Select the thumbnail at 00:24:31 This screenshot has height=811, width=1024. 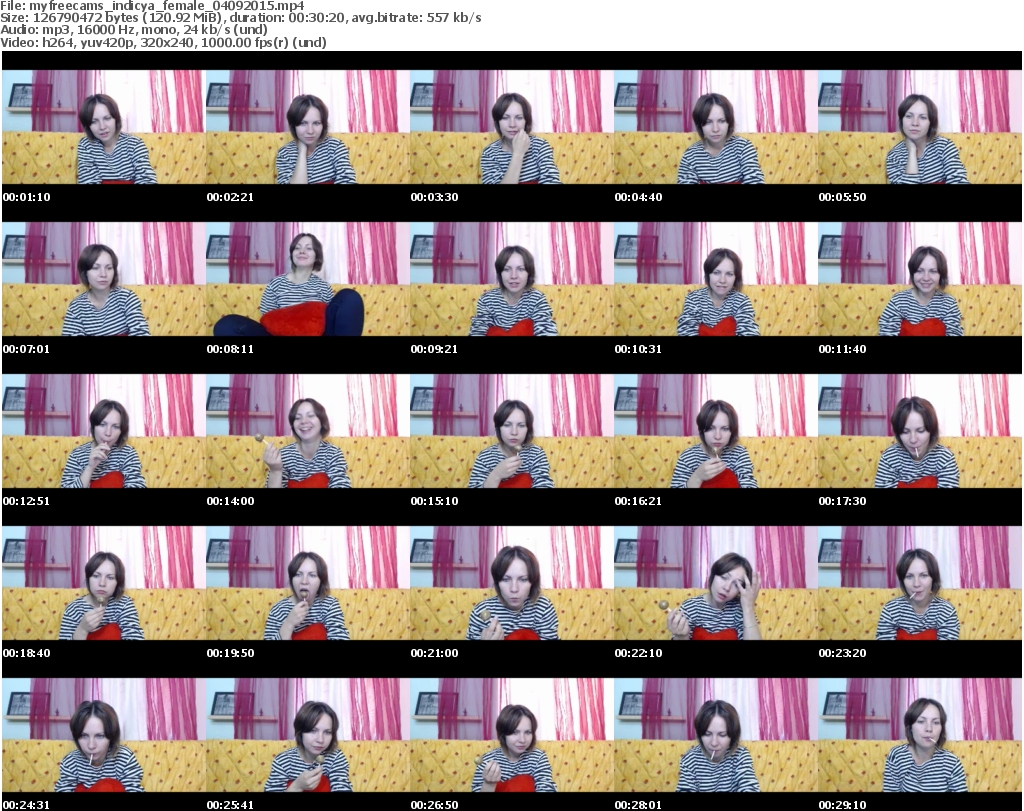[104, 735]
